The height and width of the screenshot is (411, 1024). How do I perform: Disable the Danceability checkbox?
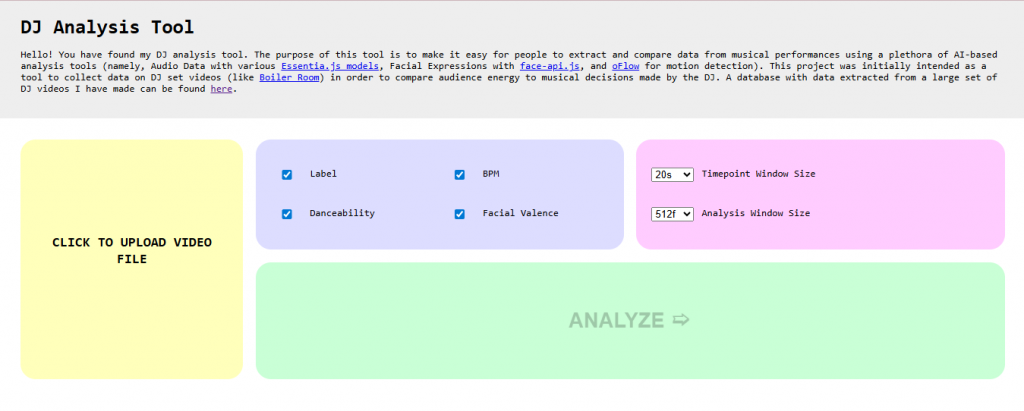pyautogui.click(x=287, y=213)
